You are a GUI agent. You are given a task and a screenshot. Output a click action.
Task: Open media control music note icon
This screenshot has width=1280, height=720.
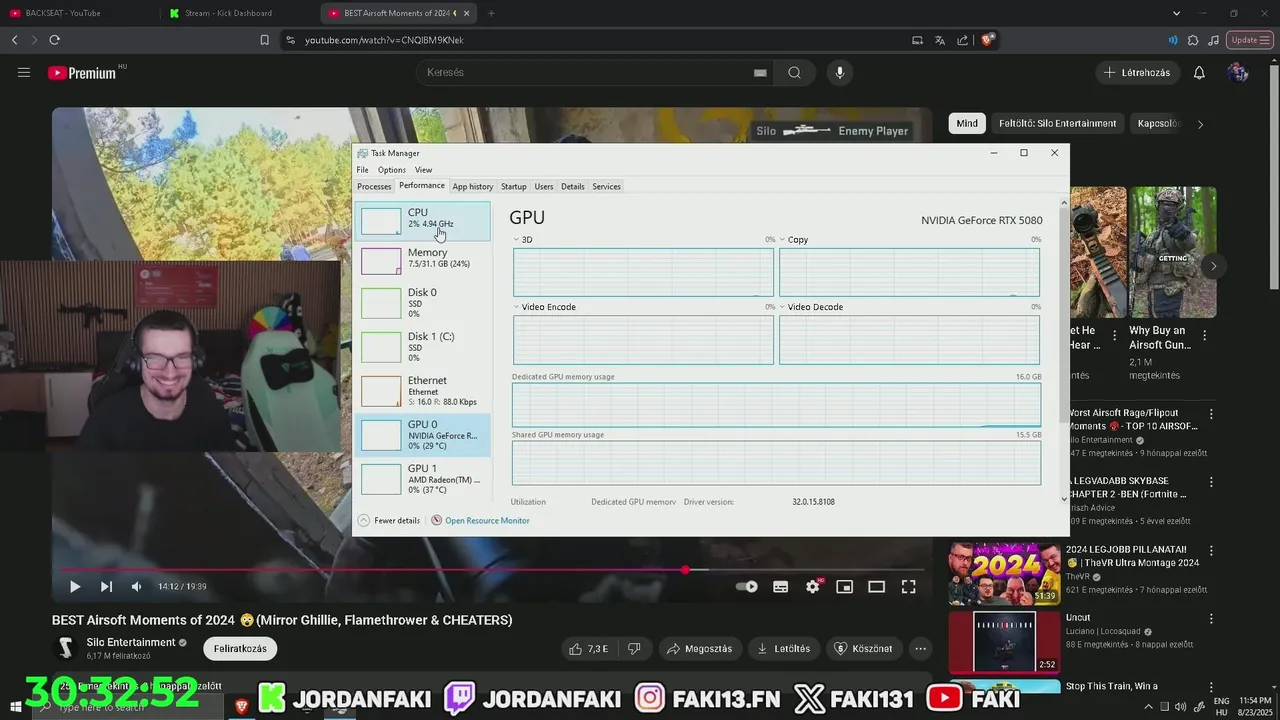(1213, 40)
